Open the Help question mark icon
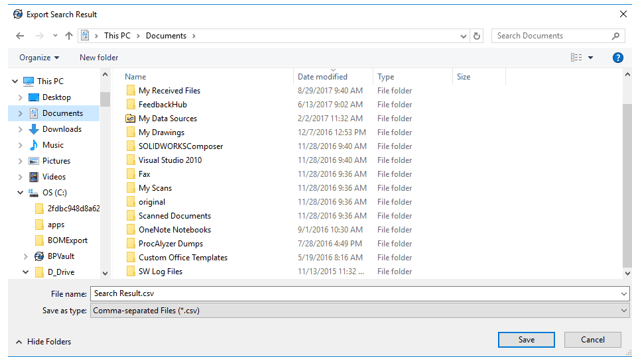This screenshot has width=636, height=361. [618, 58]
